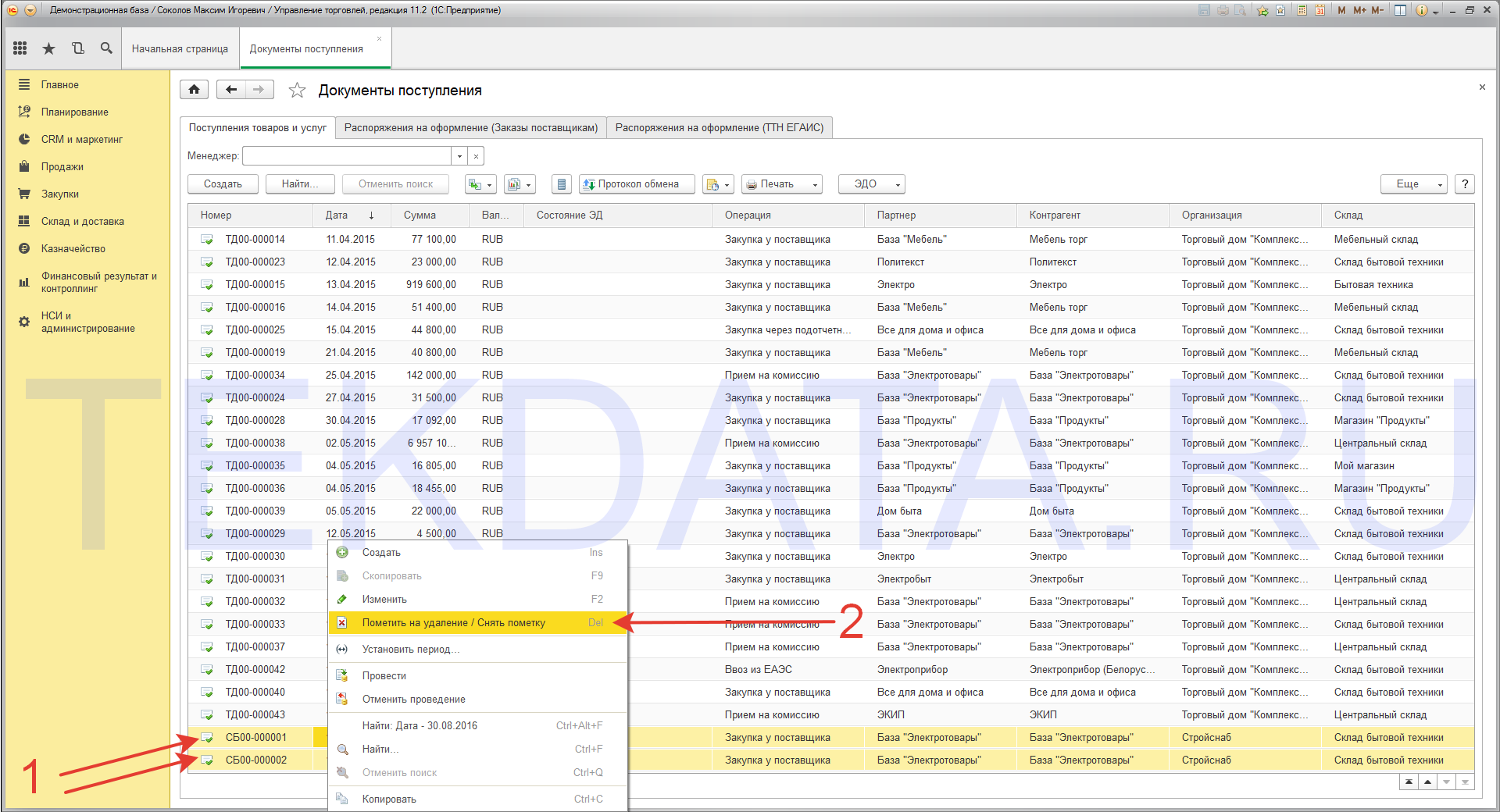
Task: Expand the ЭДО dropdown menu
Action: click(871, 184)
